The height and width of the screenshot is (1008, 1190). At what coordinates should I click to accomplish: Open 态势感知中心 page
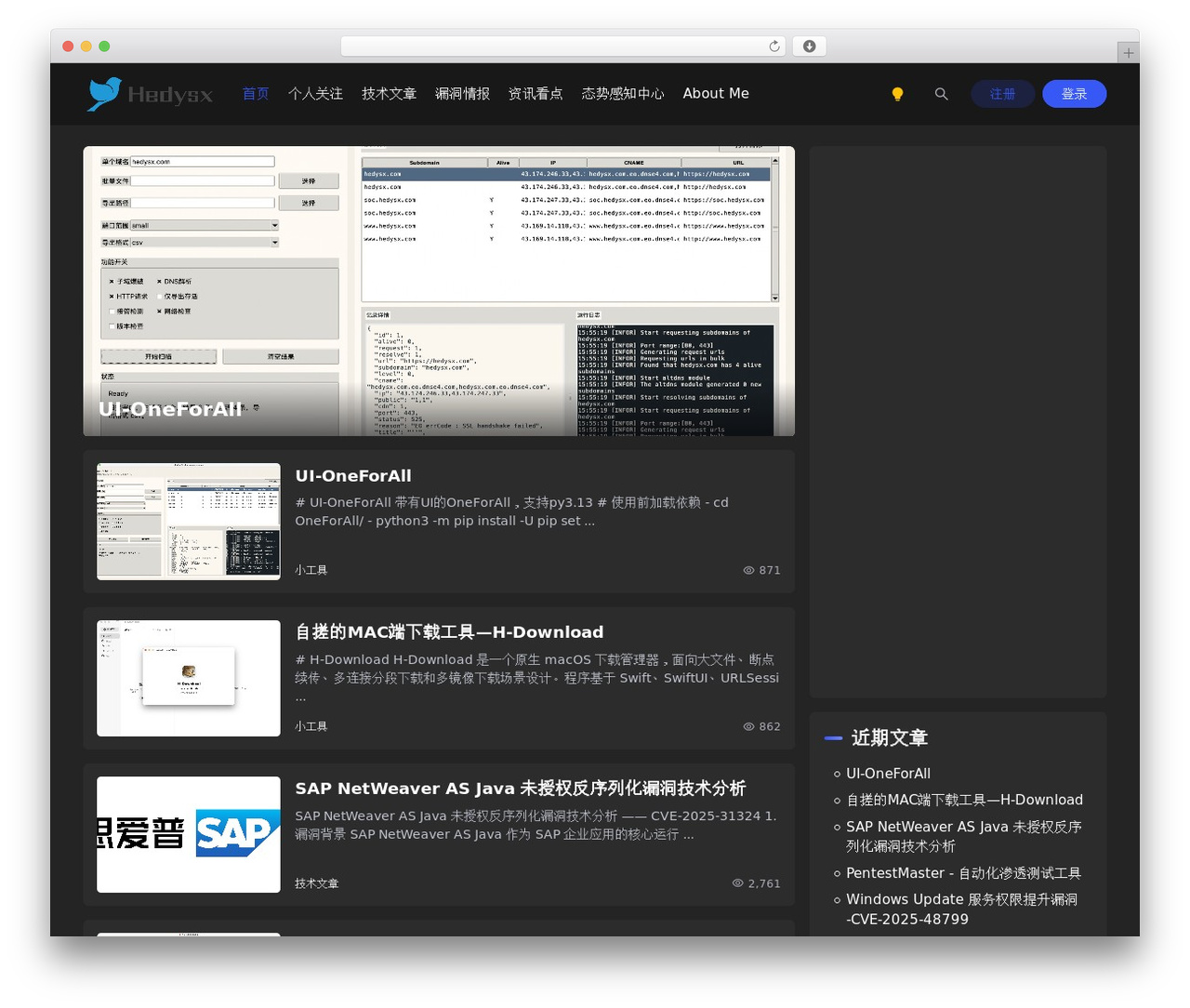[623, 94]
